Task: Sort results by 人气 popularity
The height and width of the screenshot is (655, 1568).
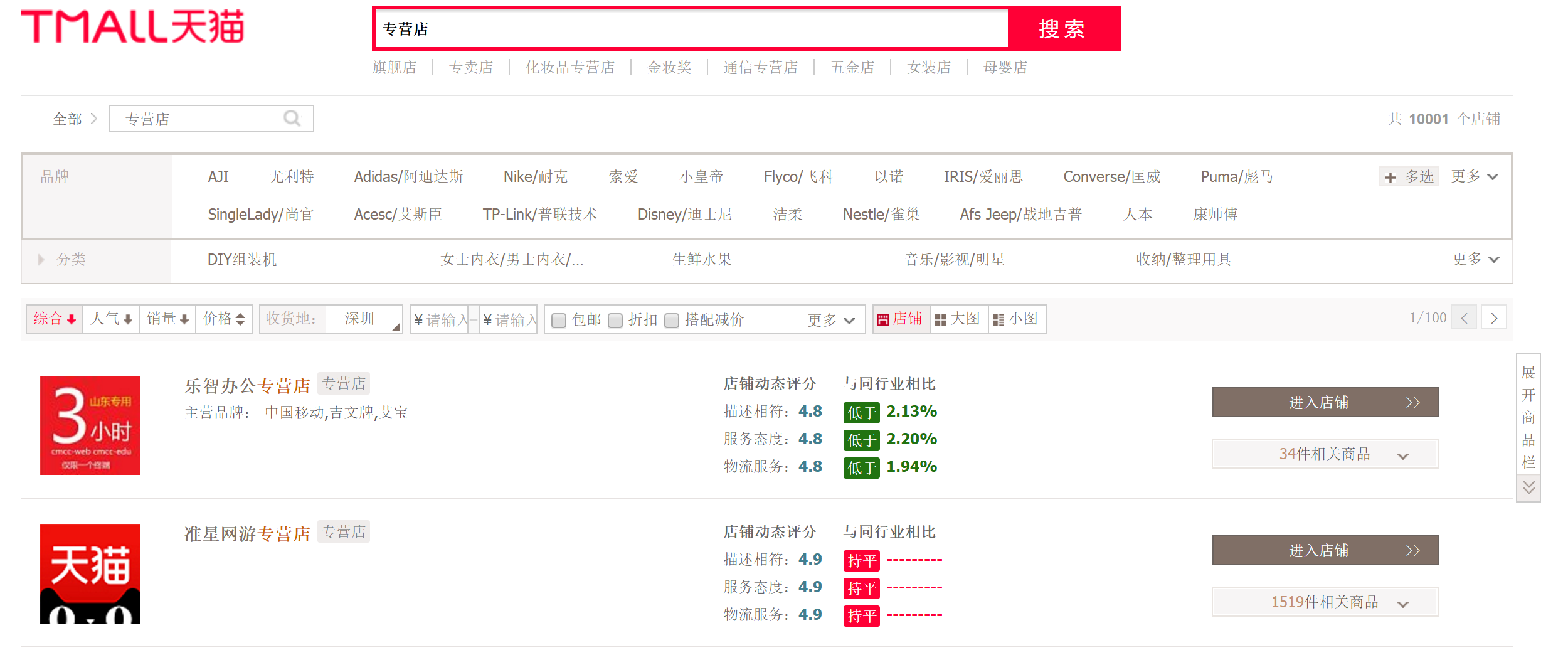Action: 111,319
